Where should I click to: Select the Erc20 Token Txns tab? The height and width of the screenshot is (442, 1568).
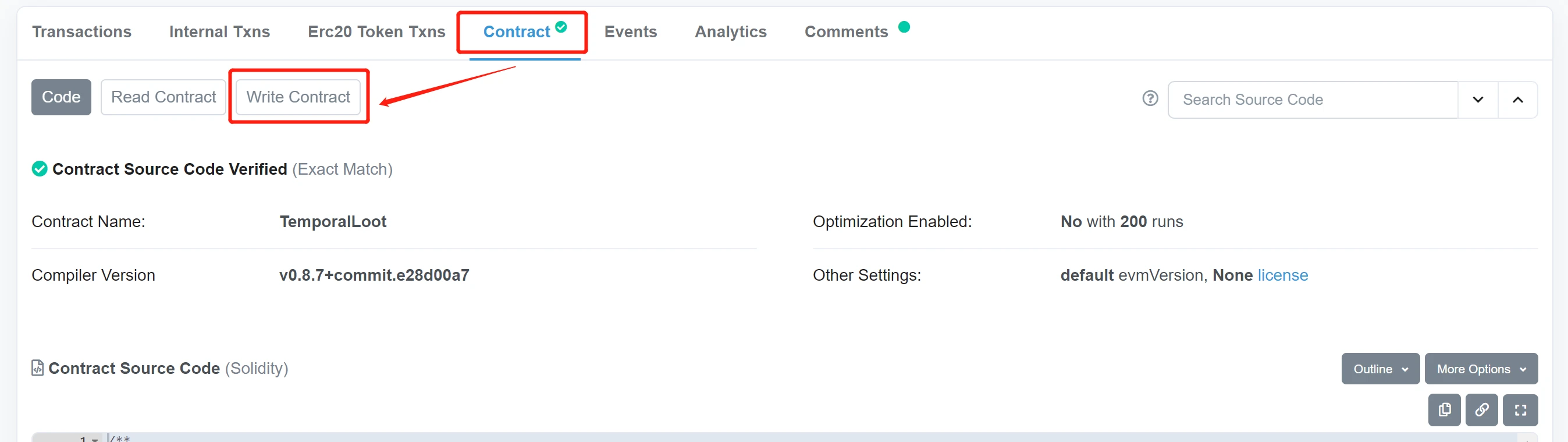(x=376, y=31)
